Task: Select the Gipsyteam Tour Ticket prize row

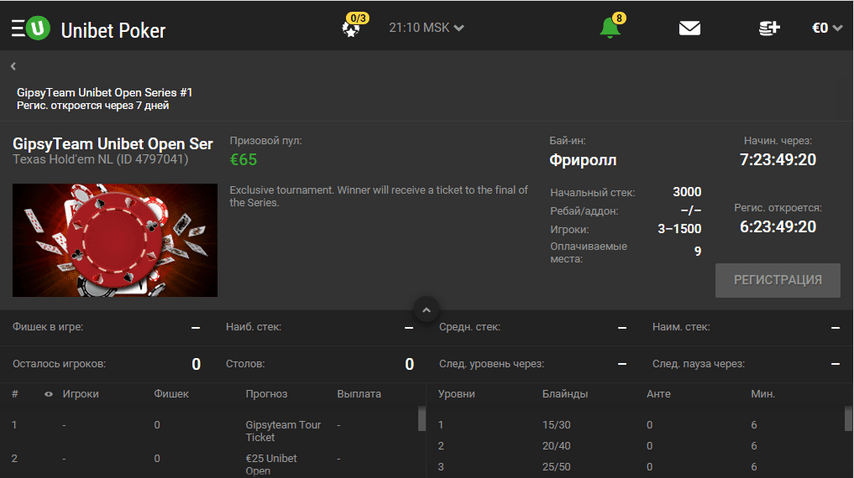Action: point(212,431)
